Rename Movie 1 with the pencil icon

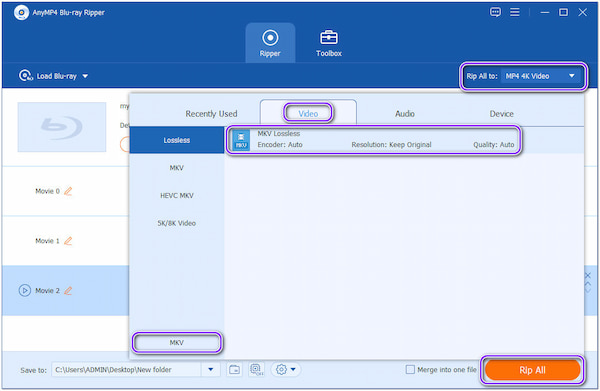[x=68, y=241]
